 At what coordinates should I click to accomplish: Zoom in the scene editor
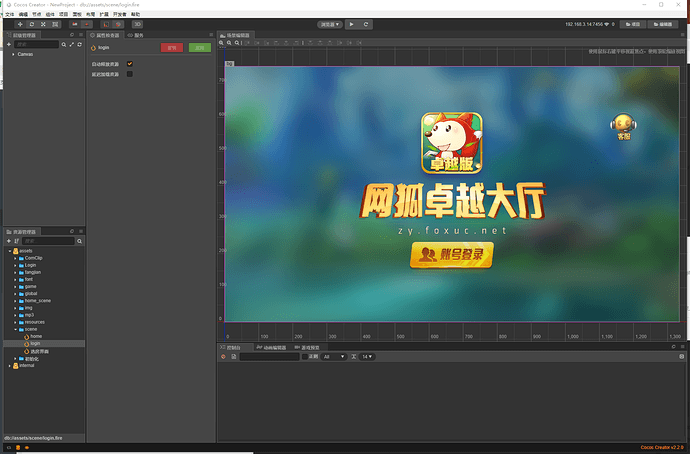point(221,43)
